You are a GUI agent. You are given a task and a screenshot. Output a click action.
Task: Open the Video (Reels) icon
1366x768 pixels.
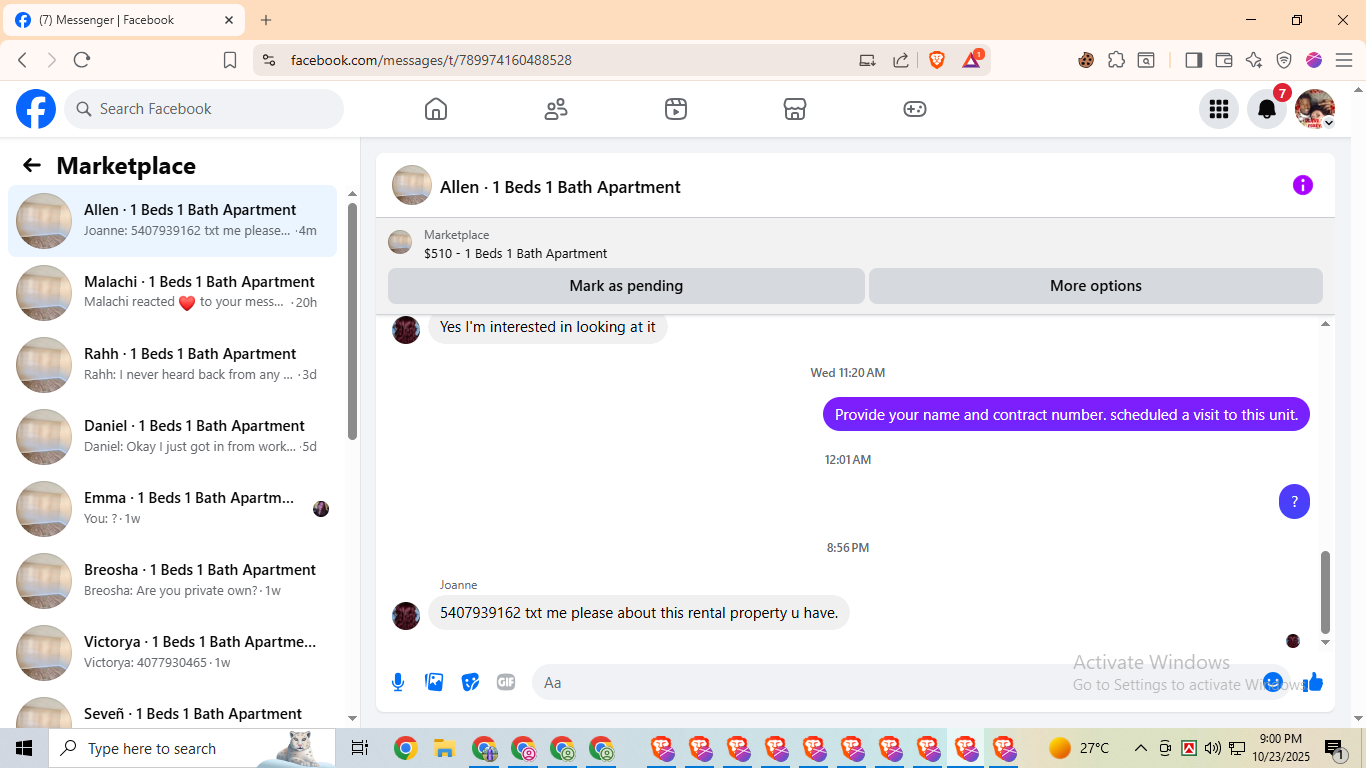676,109
